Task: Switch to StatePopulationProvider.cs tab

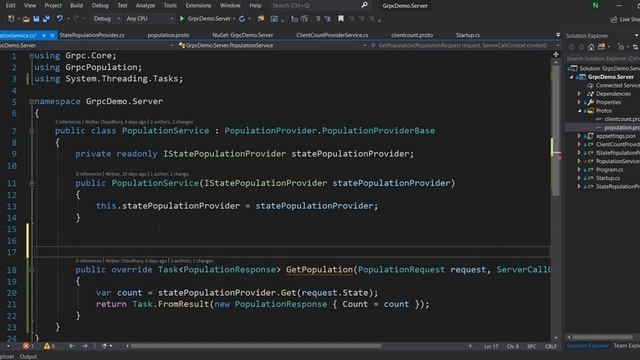Action: click(92, 35)
